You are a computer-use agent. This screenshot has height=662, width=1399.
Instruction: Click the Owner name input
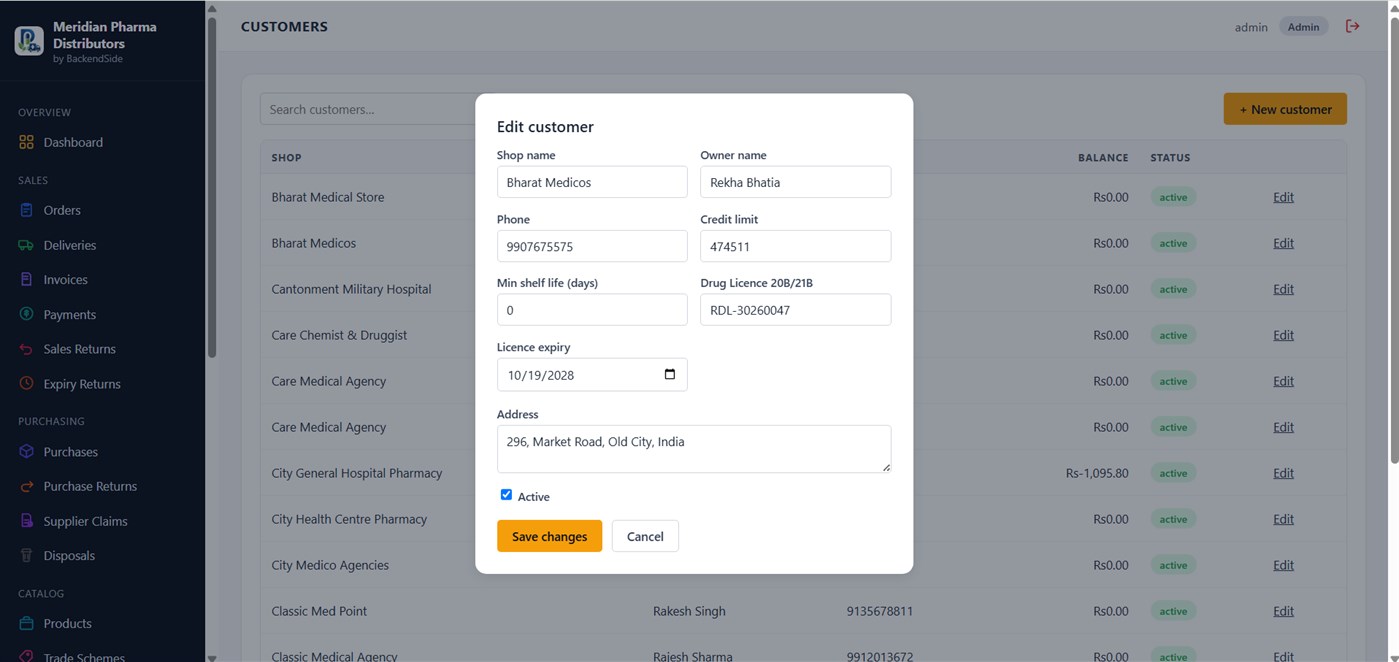click(795, 182)
